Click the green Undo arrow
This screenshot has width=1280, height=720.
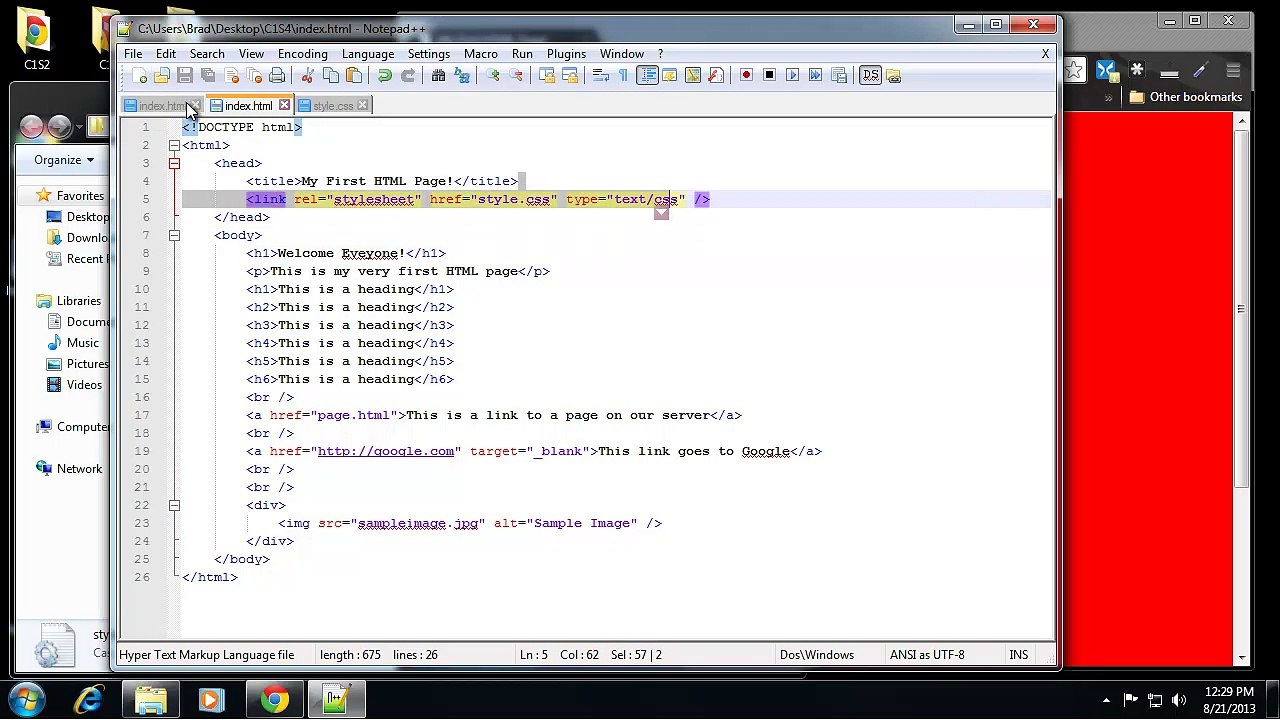385,76
